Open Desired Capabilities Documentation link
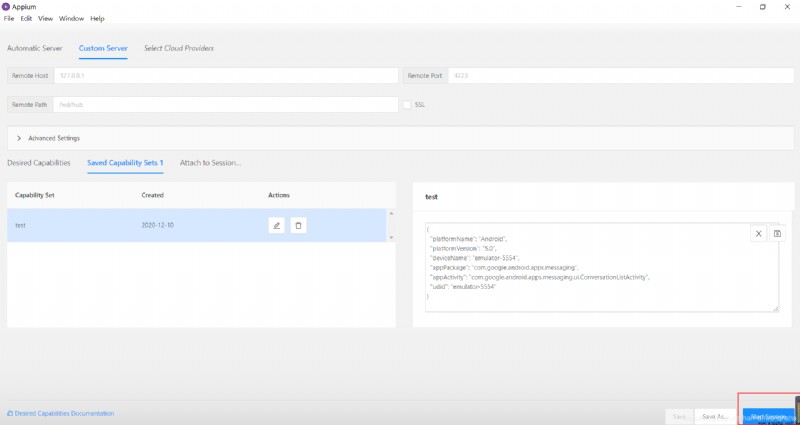 [x=61, y=413]
